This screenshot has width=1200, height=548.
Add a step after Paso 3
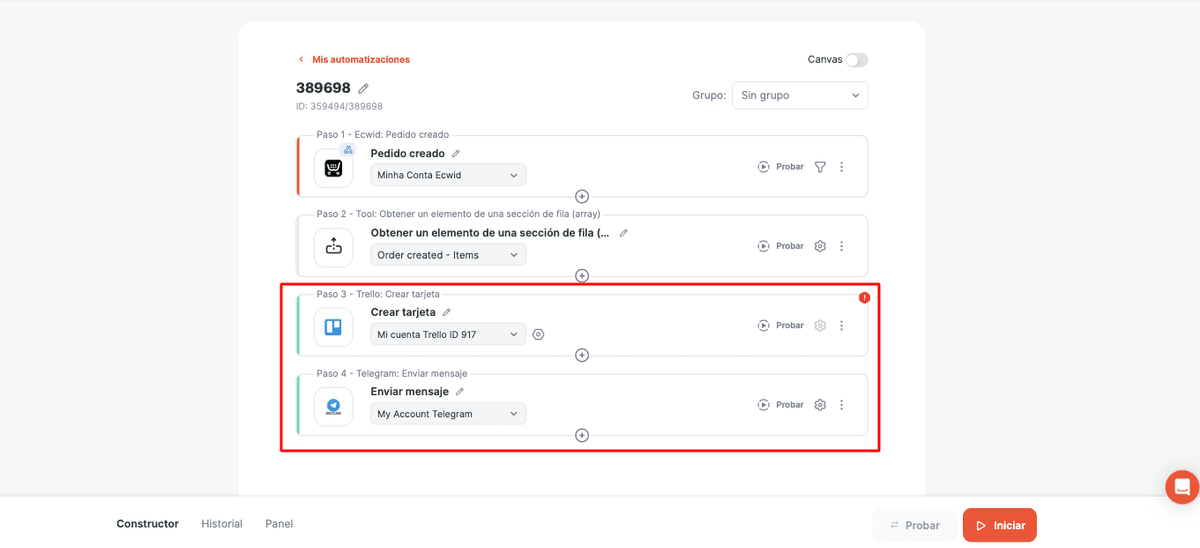tap(582, 355)
